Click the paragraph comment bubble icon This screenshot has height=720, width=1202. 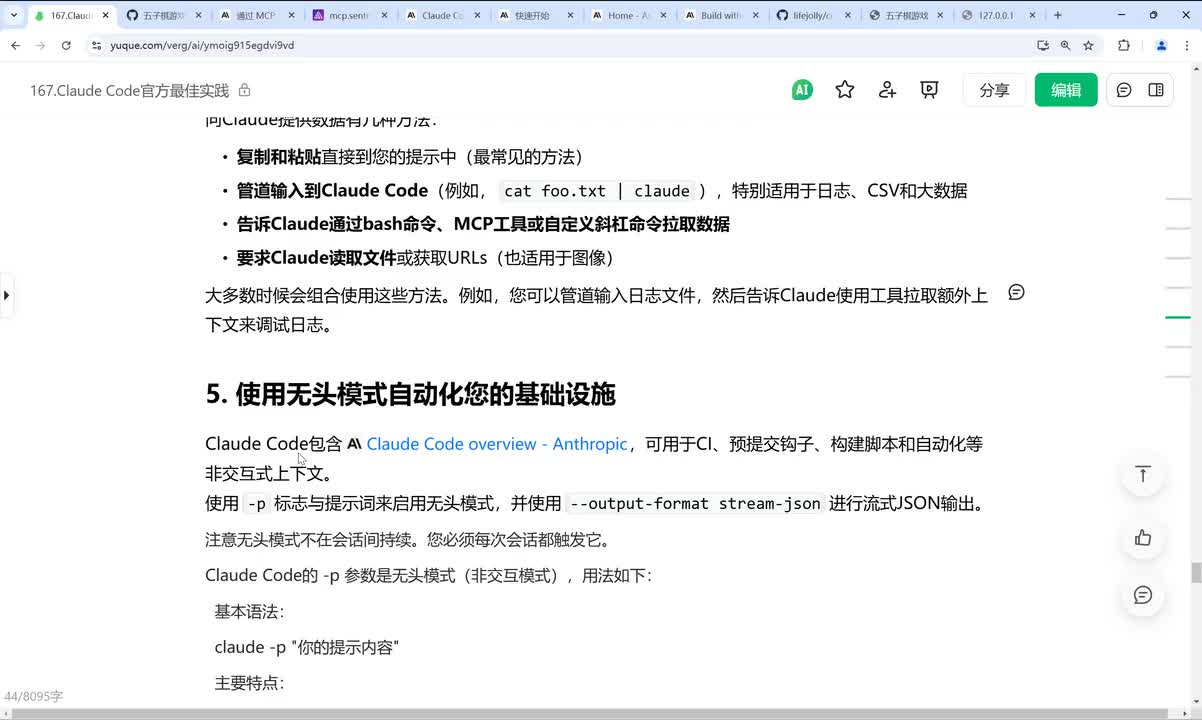1016,292
